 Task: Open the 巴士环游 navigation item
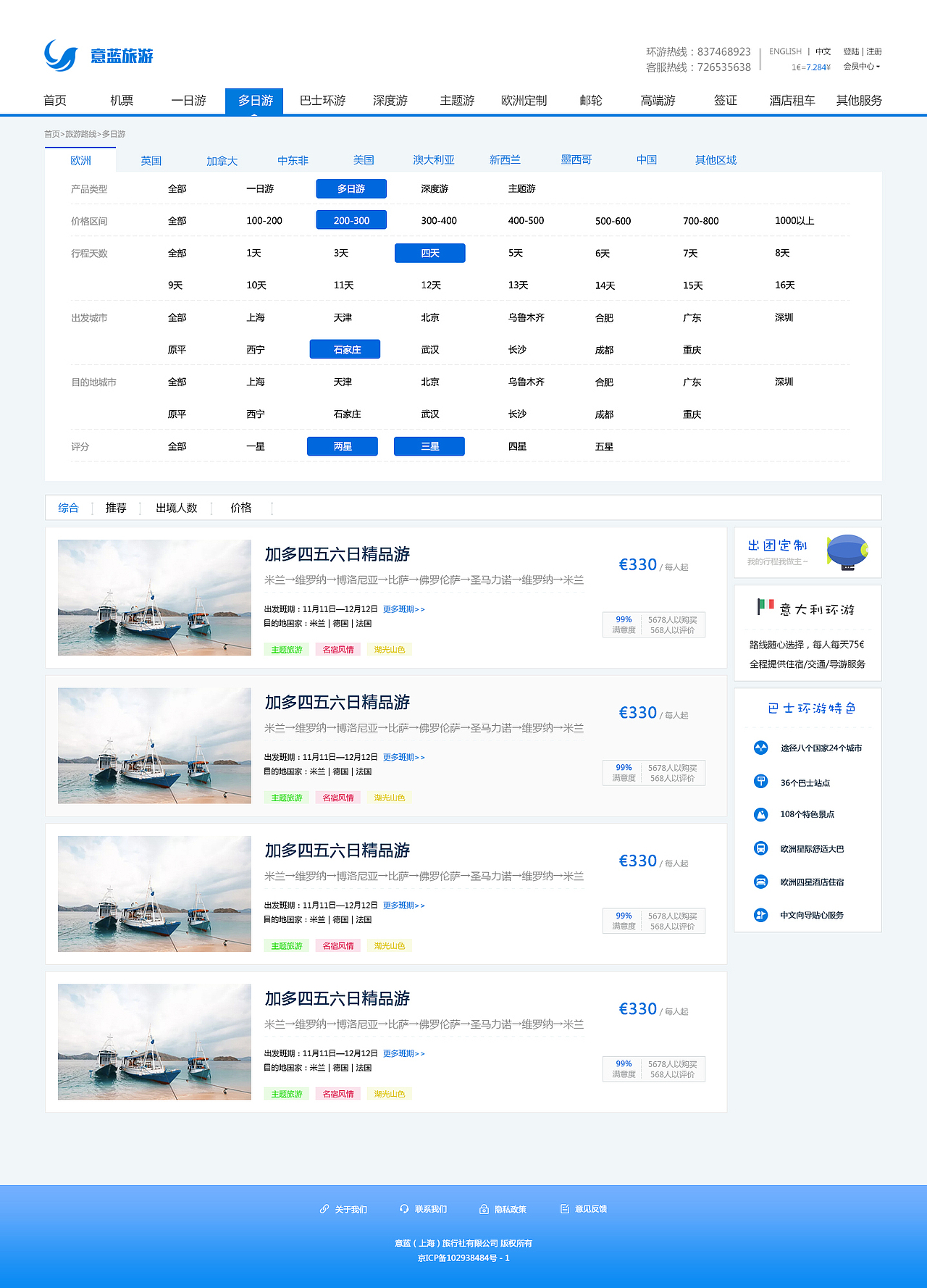click(x=322, y=101)
